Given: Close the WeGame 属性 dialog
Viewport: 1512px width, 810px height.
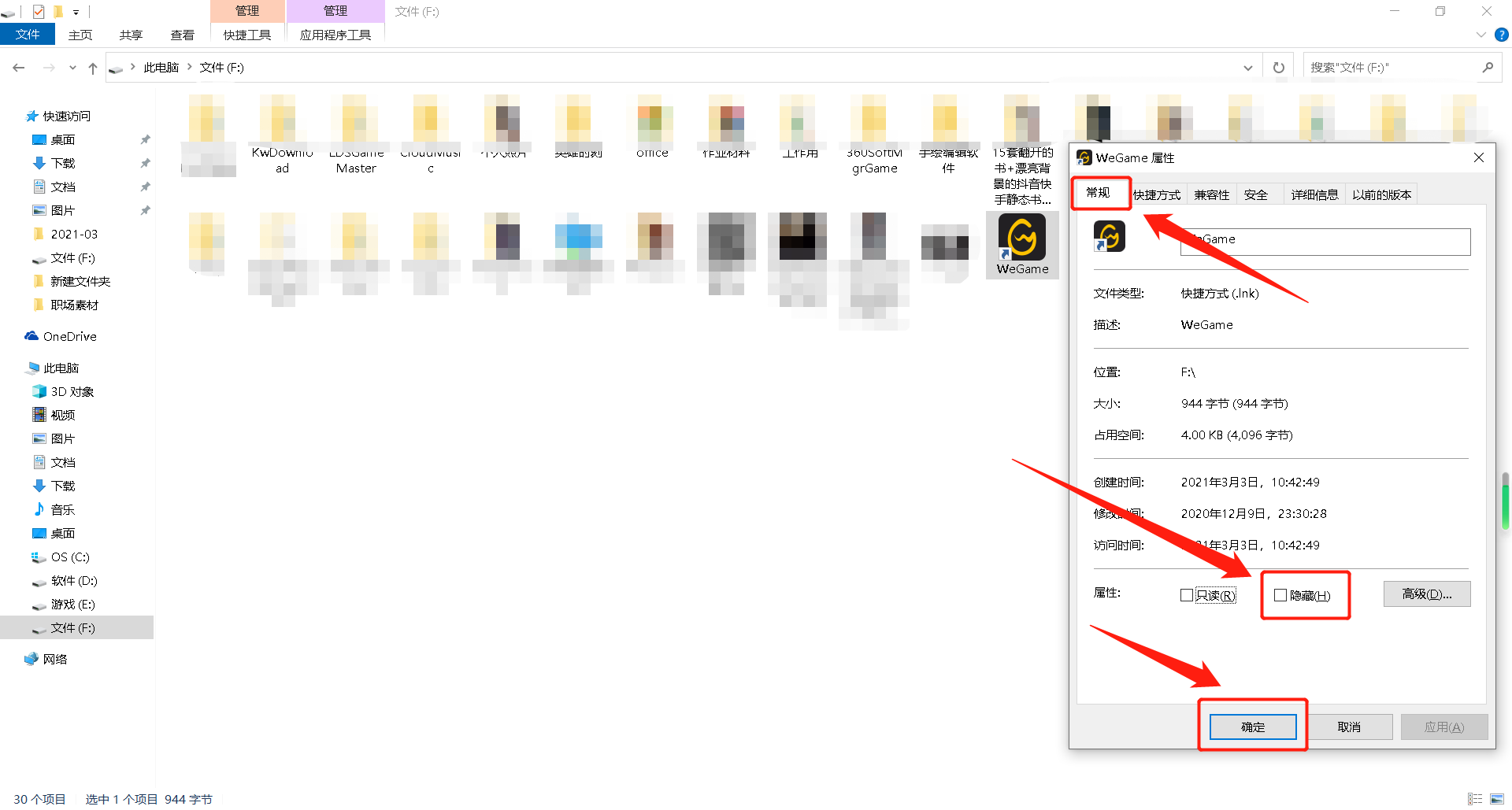Looking at the screenshot, I should coord(1479,157).
